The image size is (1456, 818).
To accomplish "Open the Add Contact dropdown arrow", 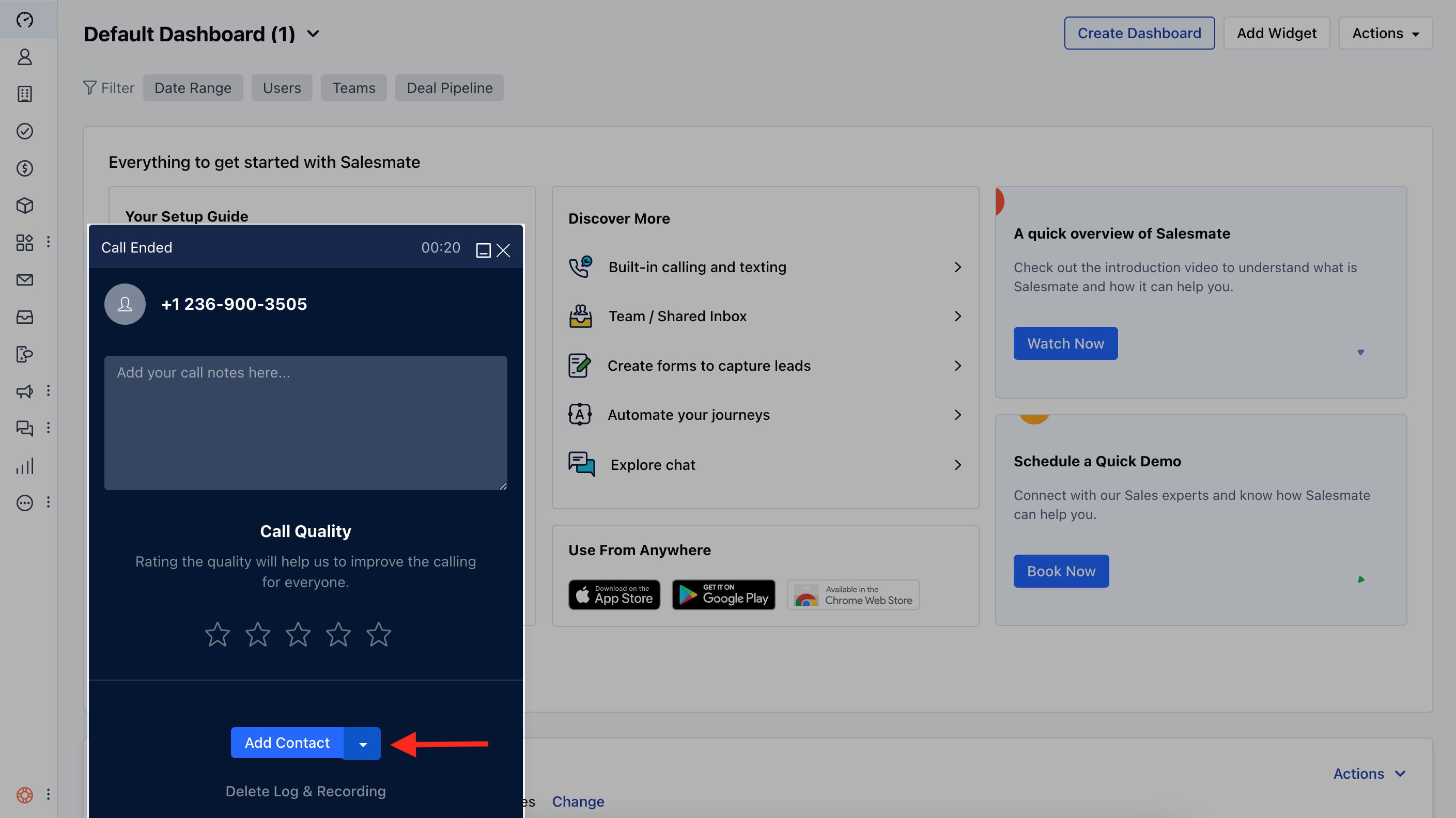I will coord(363,744).
